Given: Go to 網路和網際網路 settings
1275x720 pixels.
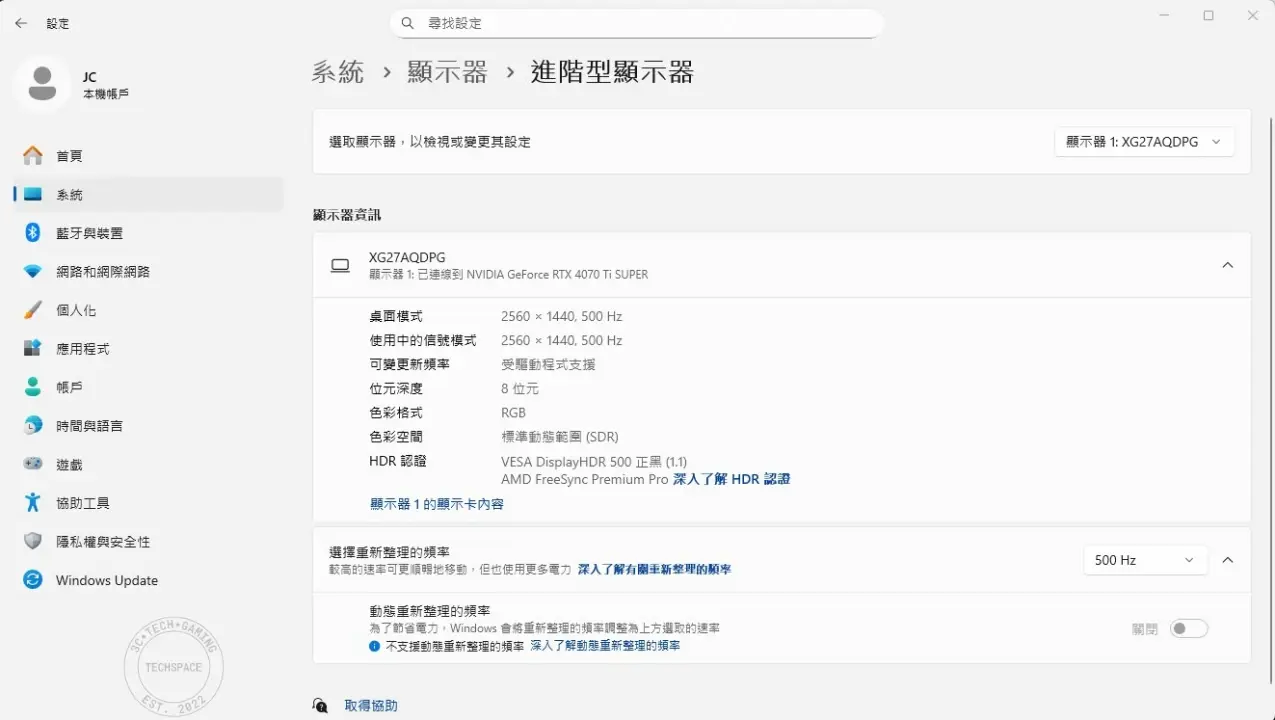Looking at the screenshot, I should tap(148, 272).
